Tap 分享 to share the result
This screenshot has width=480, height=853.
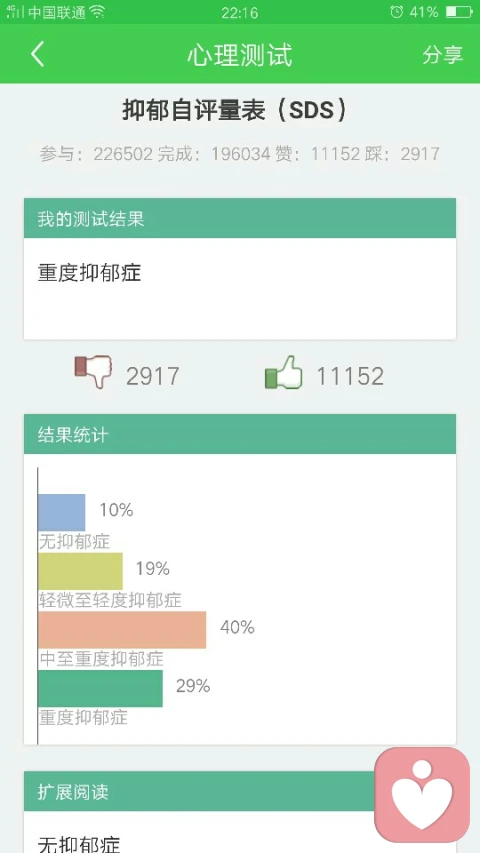[442, 55]
